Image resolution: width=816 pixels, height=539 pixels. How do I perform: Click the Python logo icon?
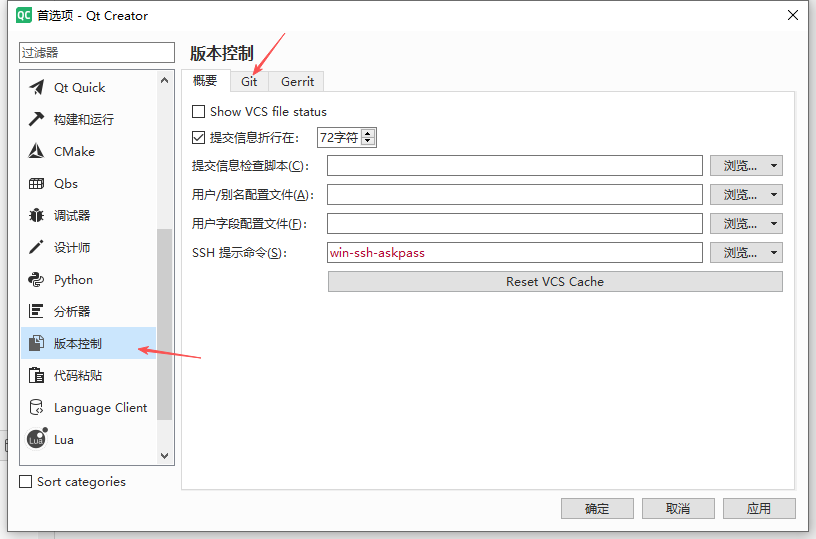[x=36, y=279]
